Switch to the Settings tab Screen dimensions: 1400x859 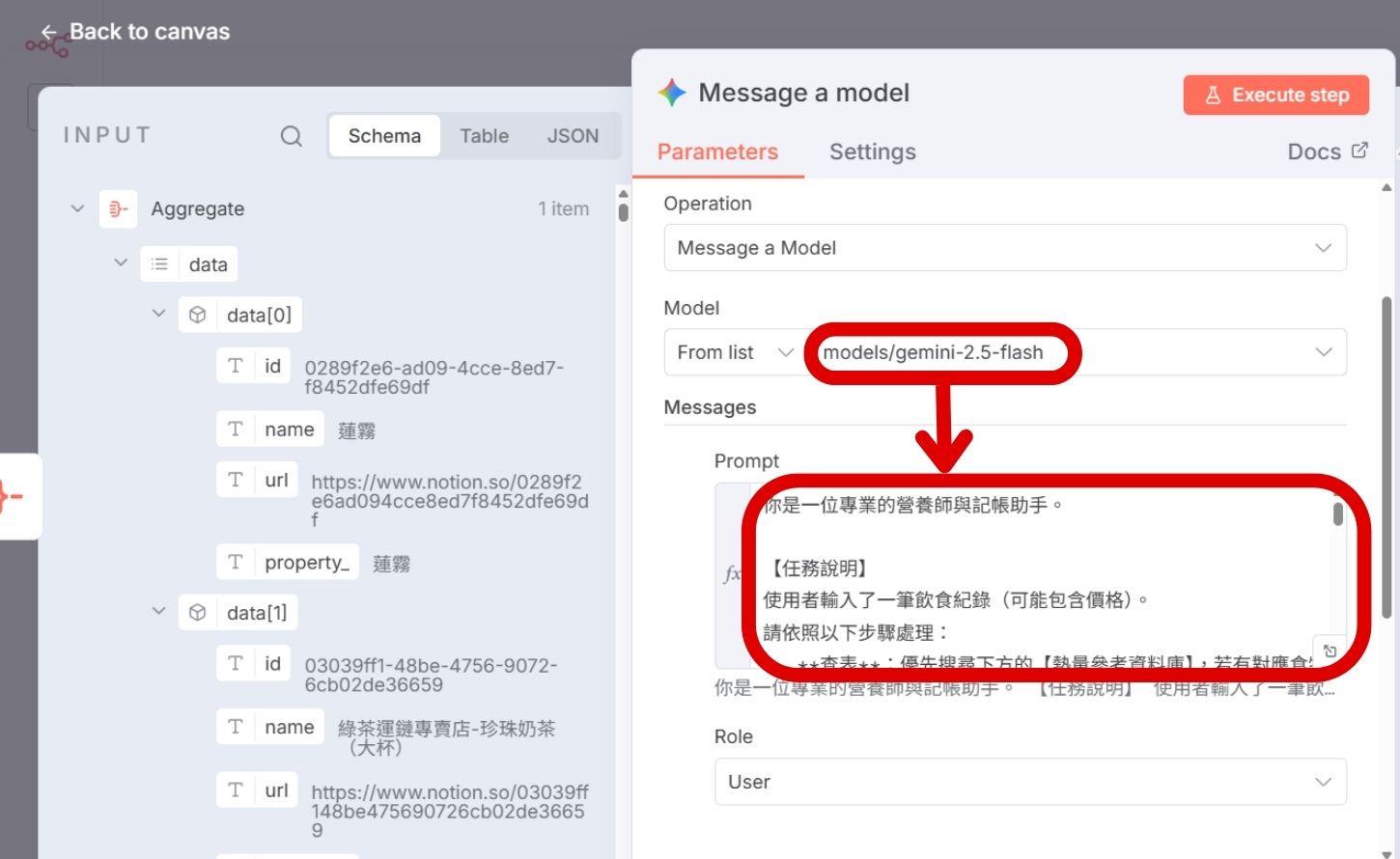(x=872, y=152)
